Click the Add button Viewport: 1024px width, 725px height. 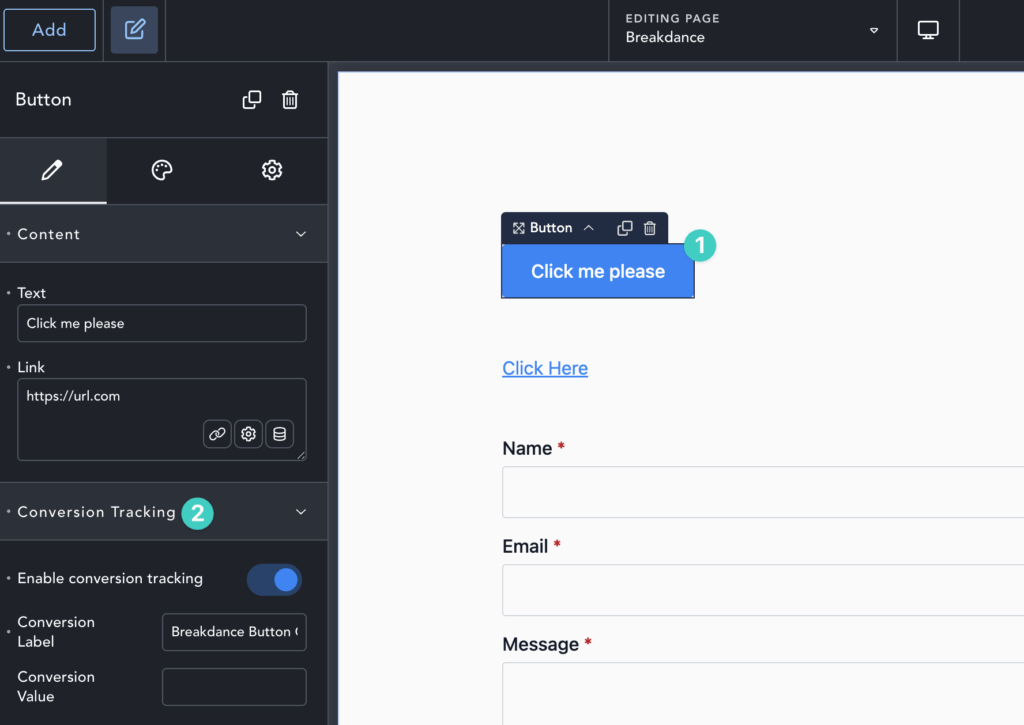pyautogui.click(x=49, y=29)
